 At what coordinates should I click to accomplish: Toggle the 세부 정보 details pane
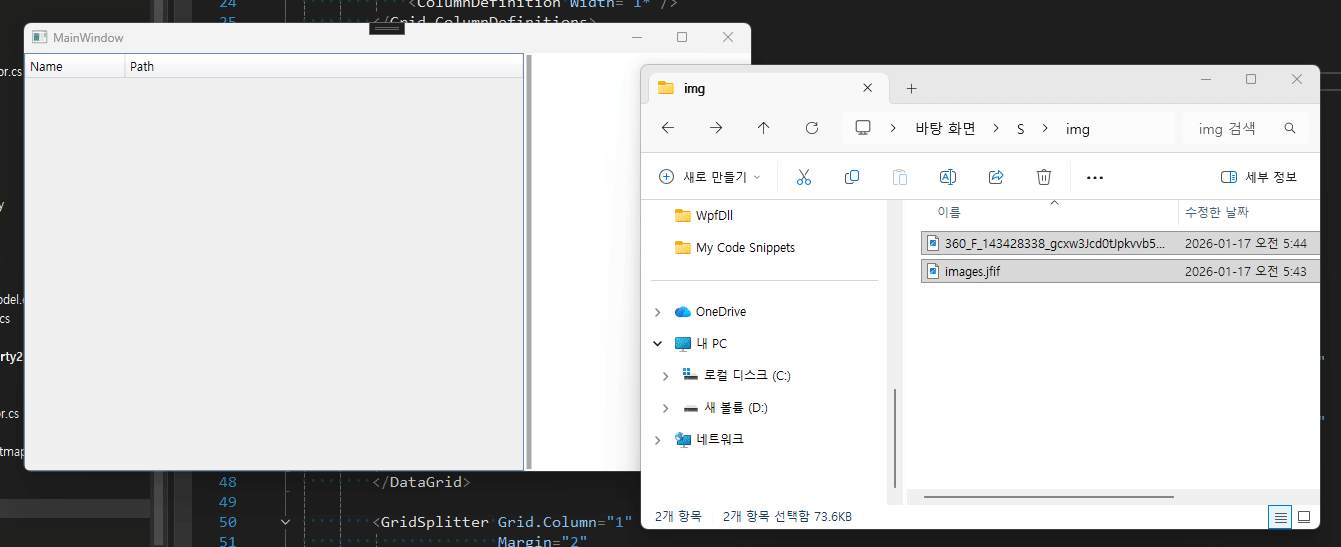point(1258,177)
